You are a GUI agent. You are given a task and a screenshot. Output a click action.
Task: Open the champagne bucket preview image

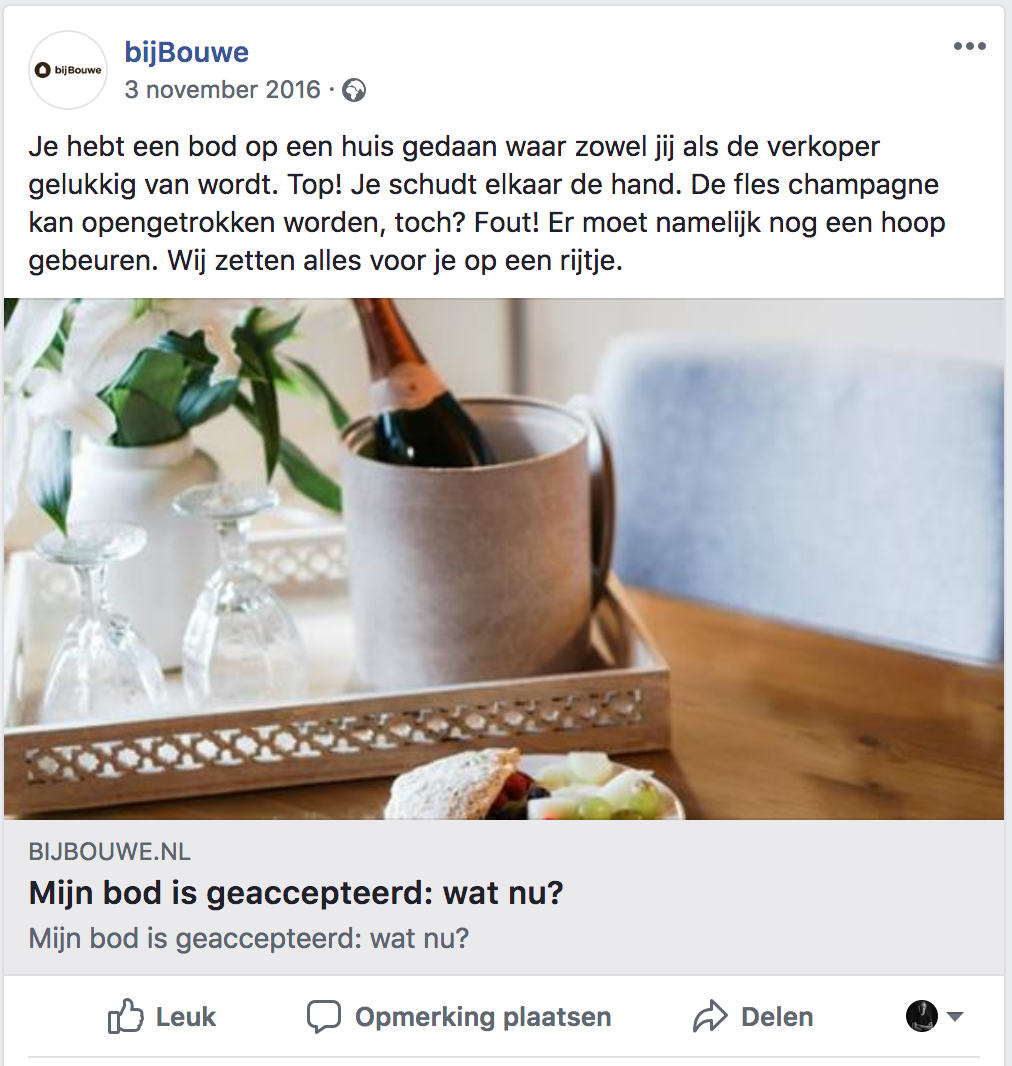(x=504, y=559)
